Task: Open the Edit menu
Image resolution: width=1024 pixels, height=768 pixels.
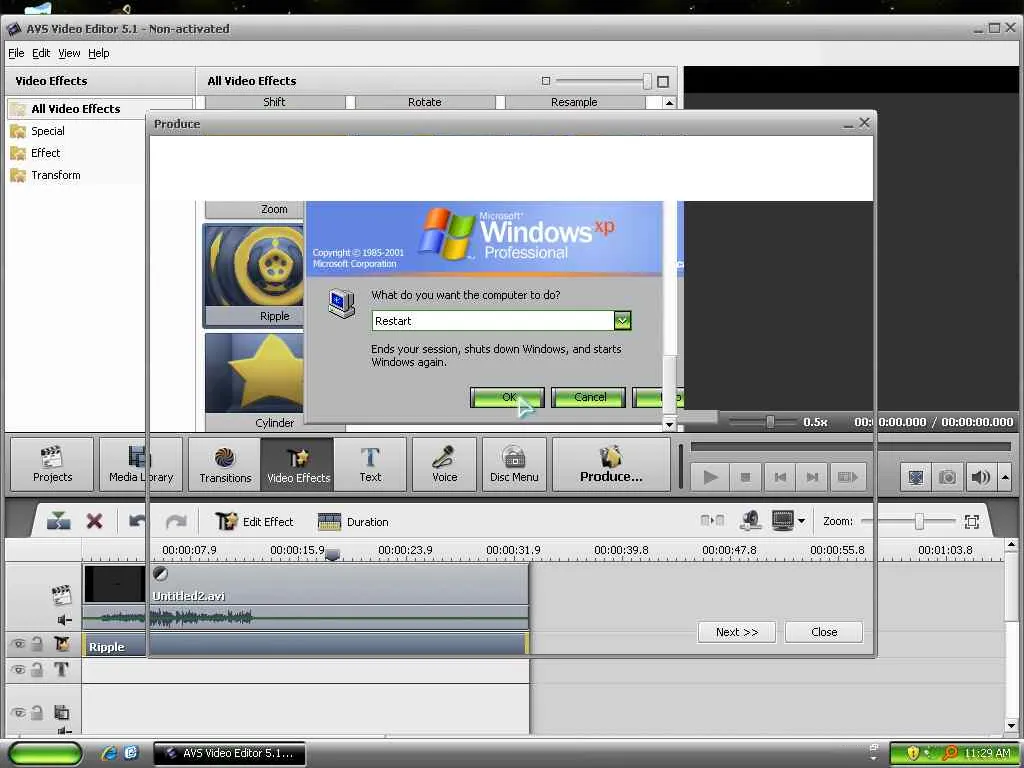Action: pos(41,54)
